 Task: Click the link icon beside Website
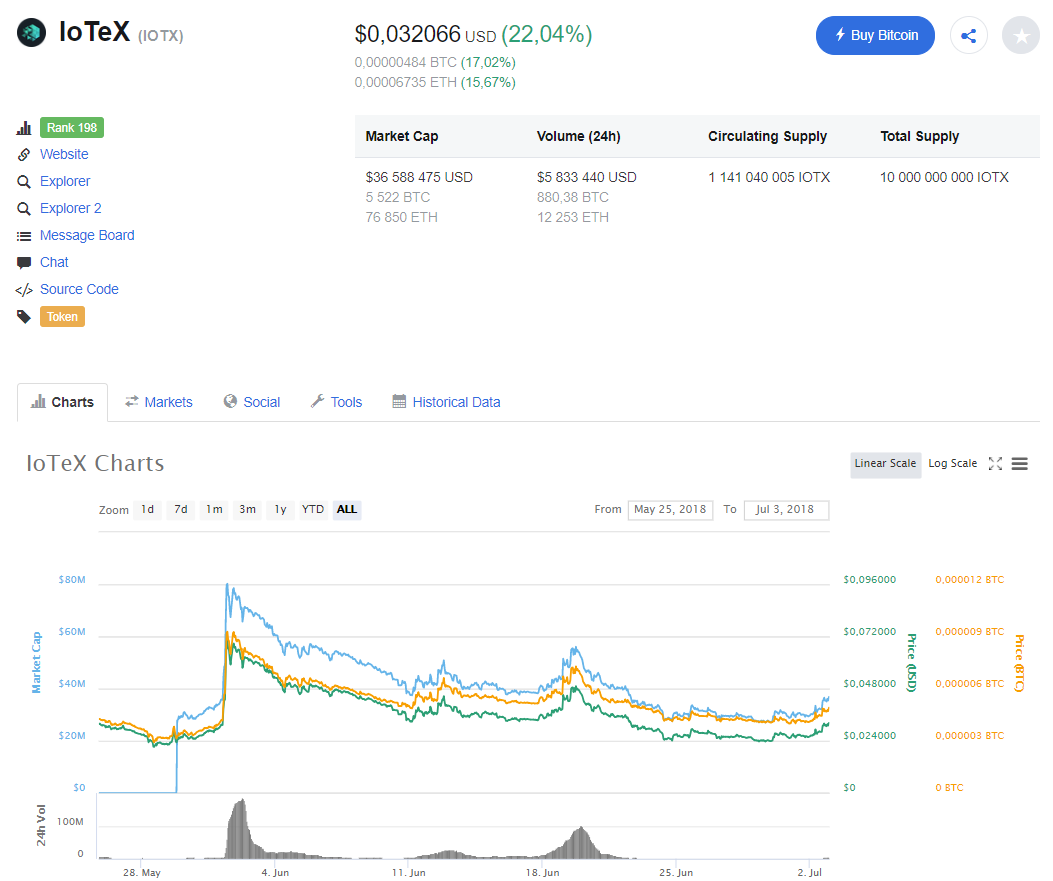(24, 154)
